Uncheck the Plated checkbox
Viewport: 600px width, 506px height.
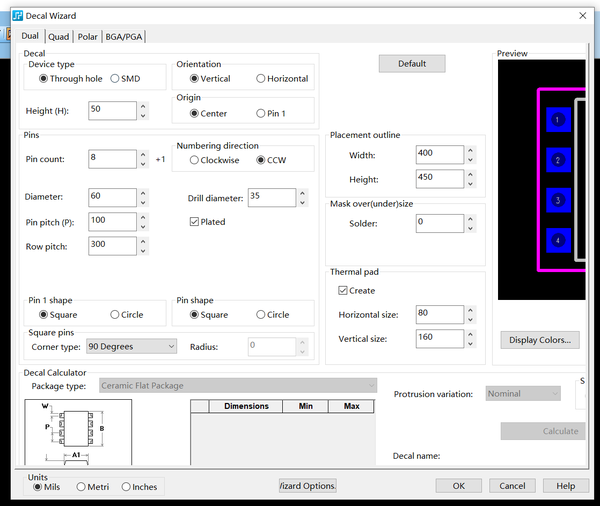pyautogui.click(x=195, y=222)
